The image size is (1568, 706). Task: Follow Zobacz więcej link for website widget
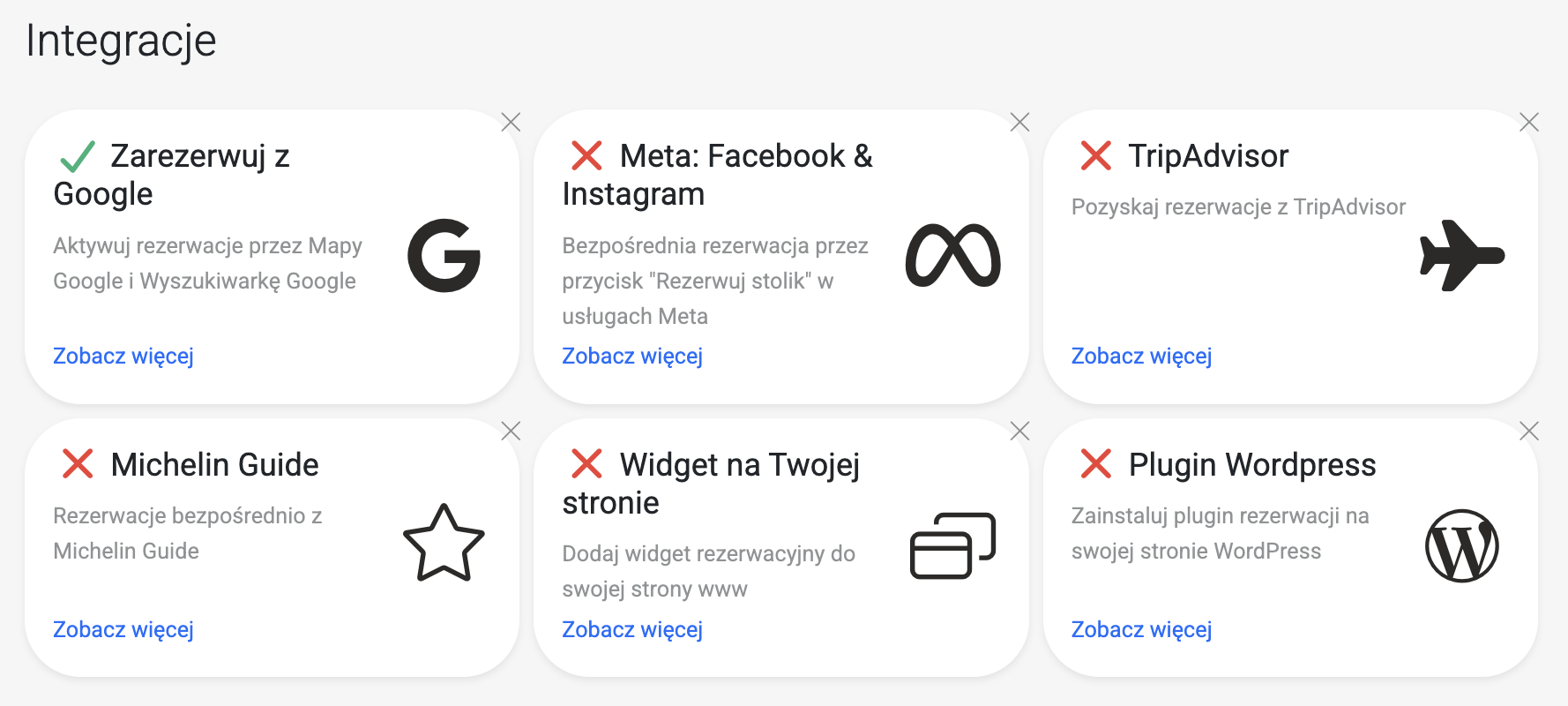point(632,629)
